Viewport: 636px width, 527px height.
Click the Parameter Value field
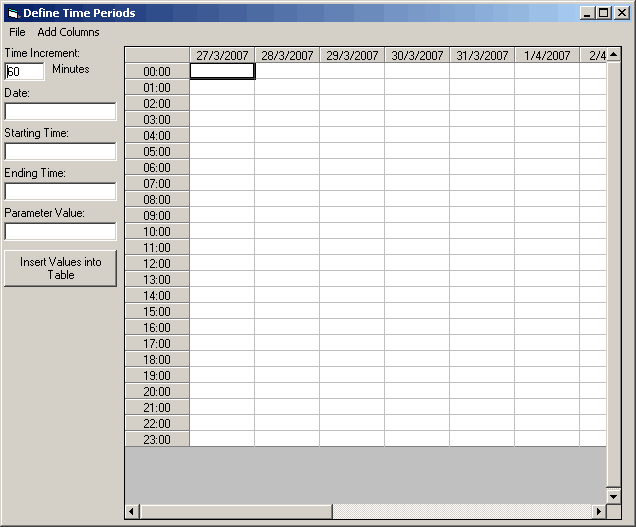click(x=60, y=231)
